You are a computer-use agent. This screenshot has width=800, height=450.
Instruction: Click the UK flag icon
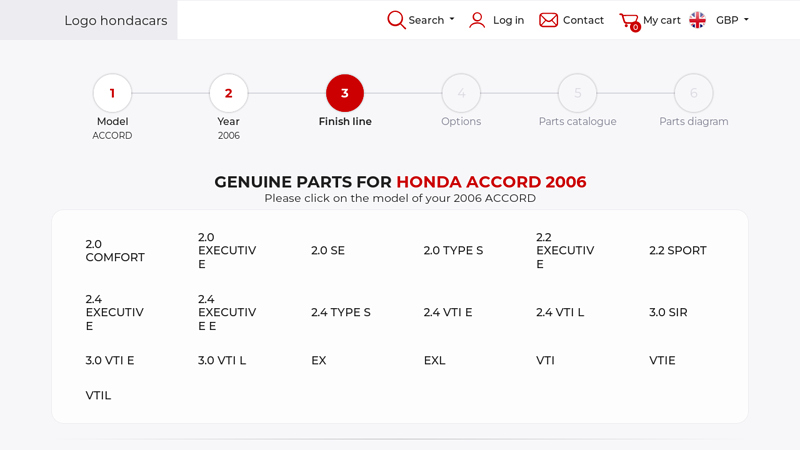[x=697, y=20]
